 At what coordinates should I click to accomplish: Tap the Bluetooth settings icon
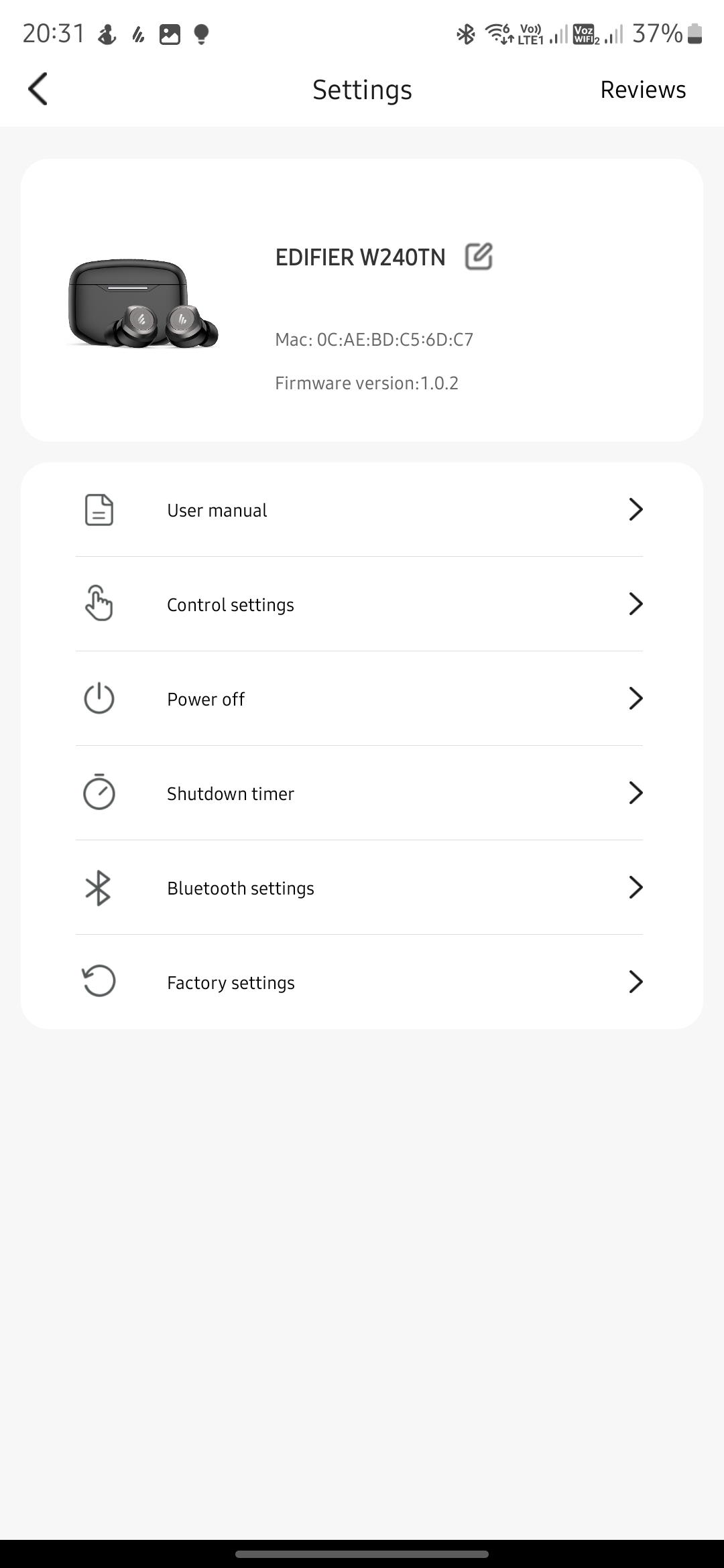pos(99,888)
